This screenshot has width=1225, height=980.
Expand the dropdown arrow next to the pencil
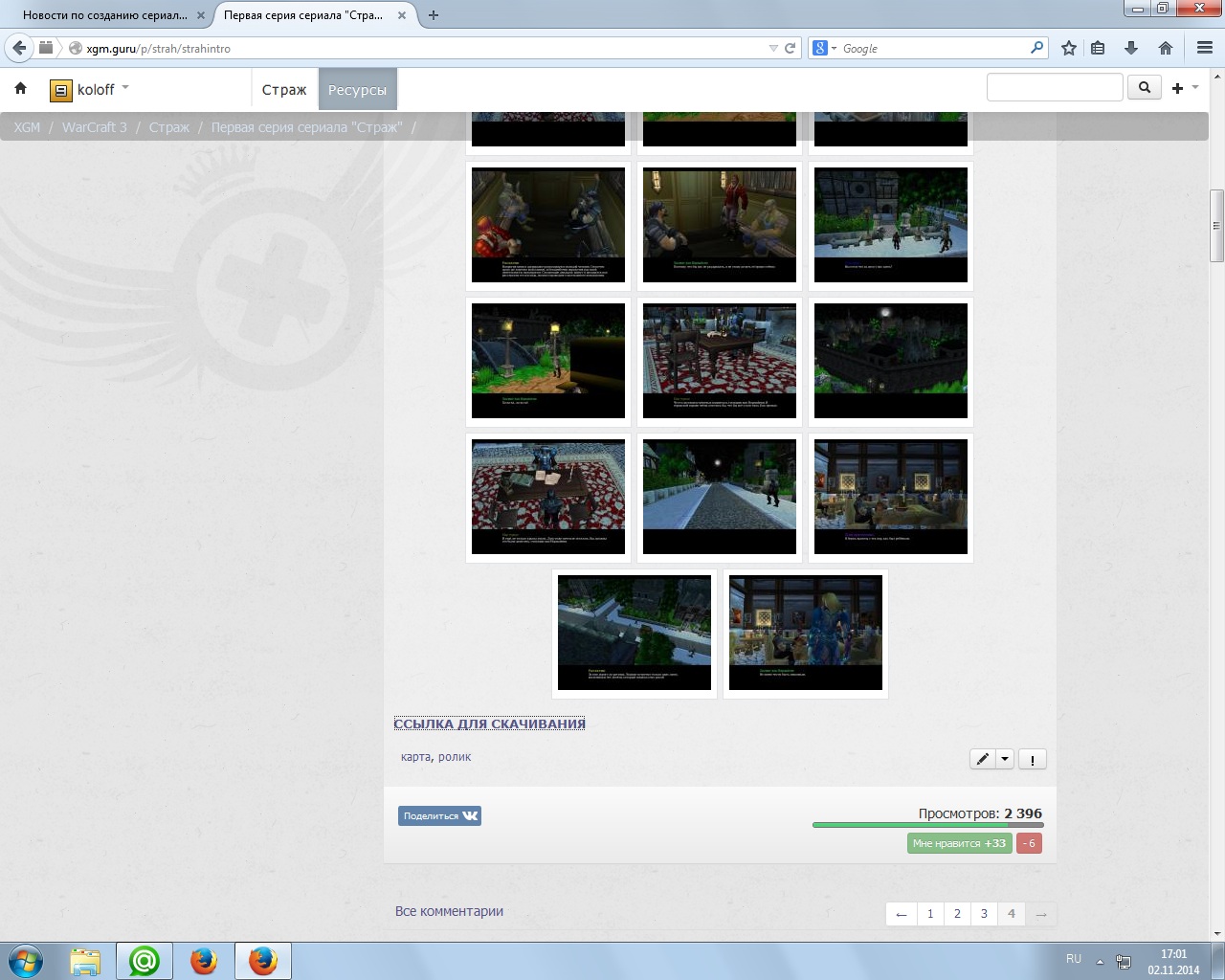tap(1005, 759)
